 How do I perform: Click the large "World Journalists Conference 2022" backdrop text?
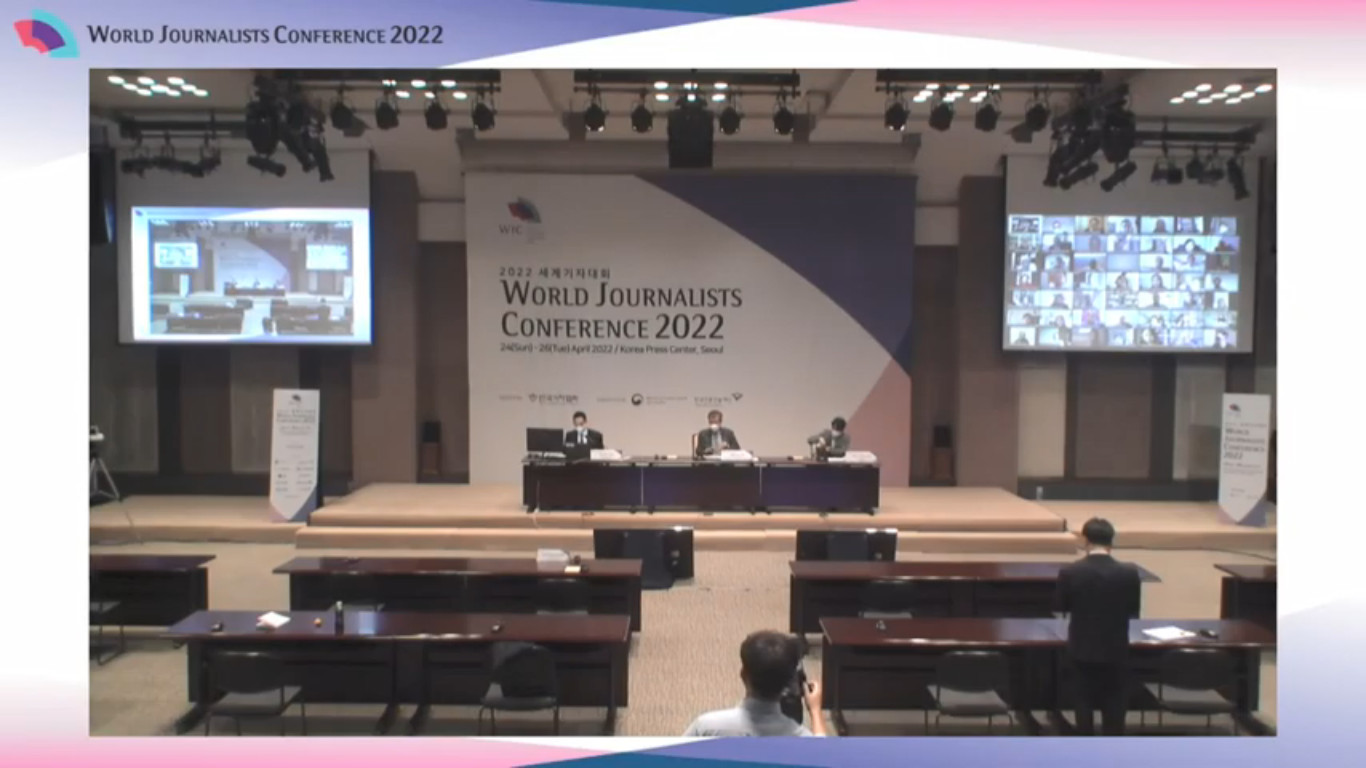[x=620, y=310]
